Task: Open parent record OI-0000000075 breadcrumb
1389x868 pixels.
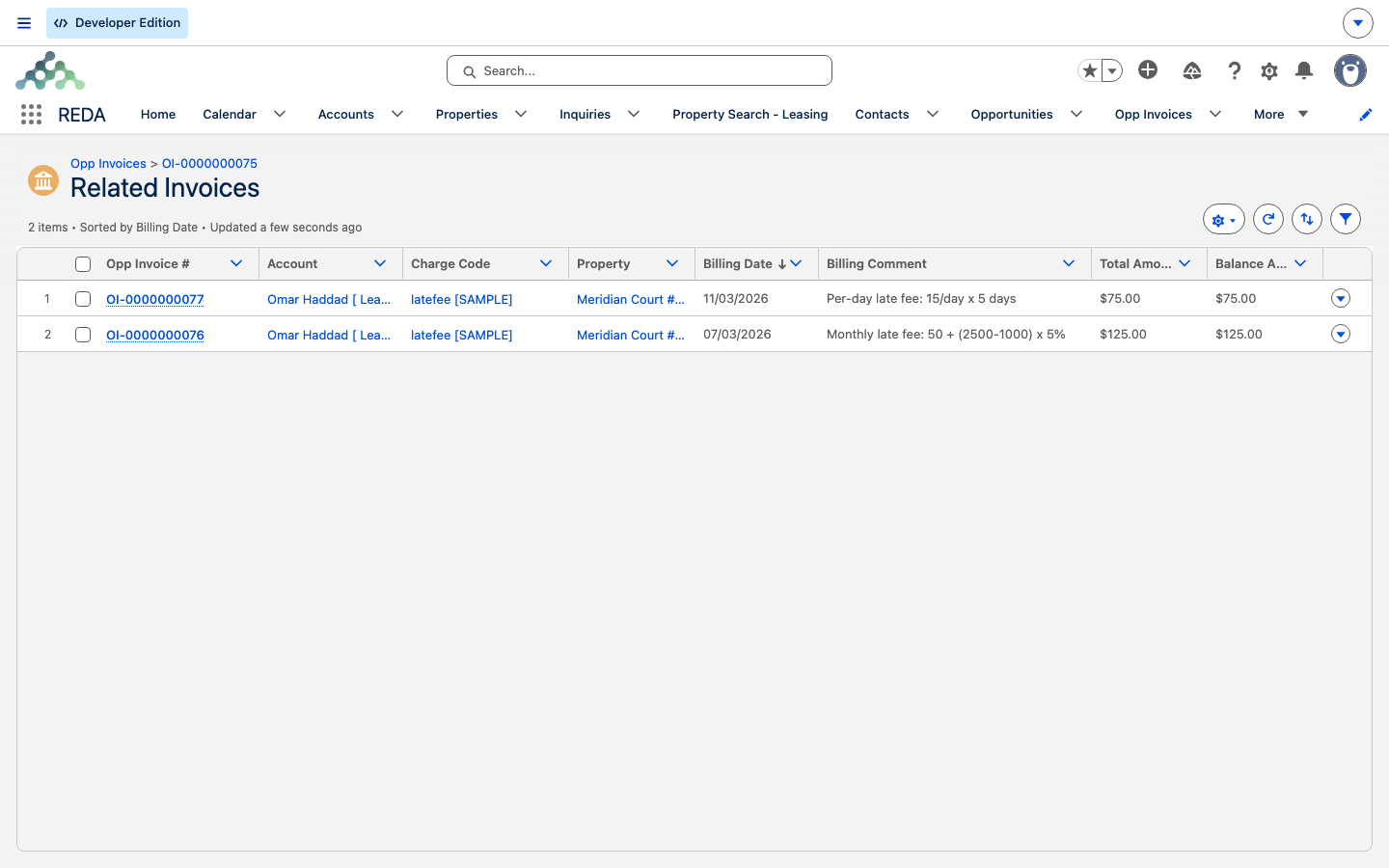Action: [209, 164]
